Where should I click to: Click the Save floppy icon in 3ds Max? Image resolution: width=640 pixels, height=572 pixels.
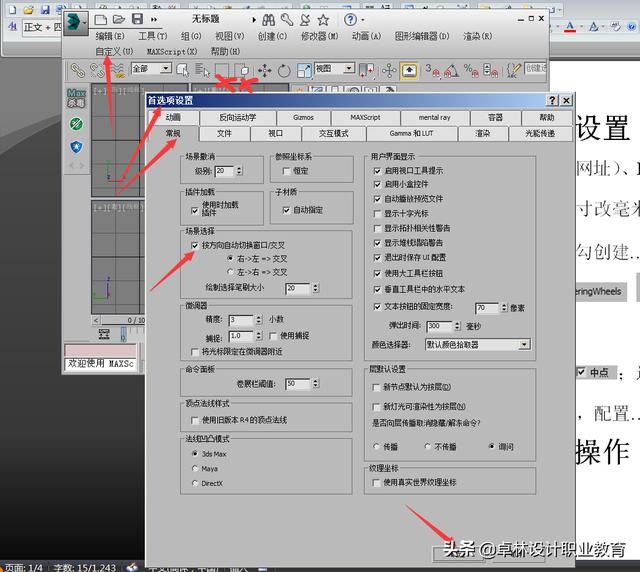coord(137,19)
